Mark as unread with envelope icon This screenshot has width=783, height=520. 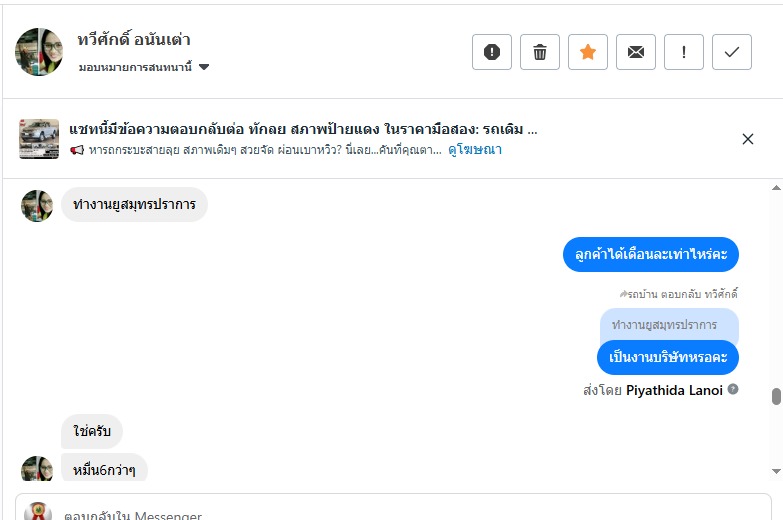tap(636, 52)
